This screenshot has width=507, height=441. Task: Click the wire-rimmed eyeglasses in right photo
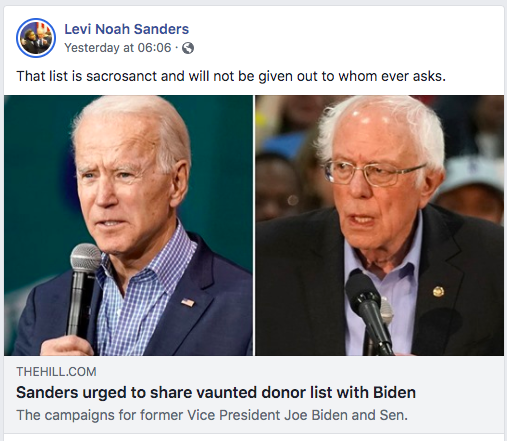pyautogui.click(x=372, y=172)
